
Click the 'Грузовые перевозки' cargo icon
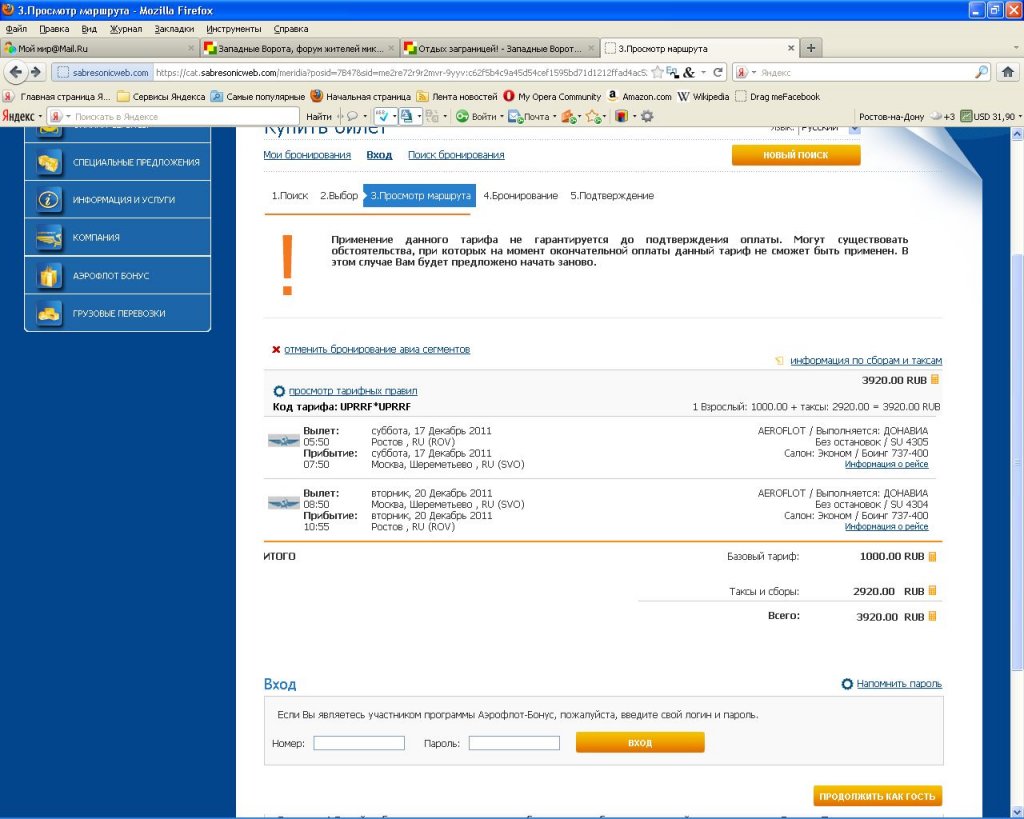point(48,313)
